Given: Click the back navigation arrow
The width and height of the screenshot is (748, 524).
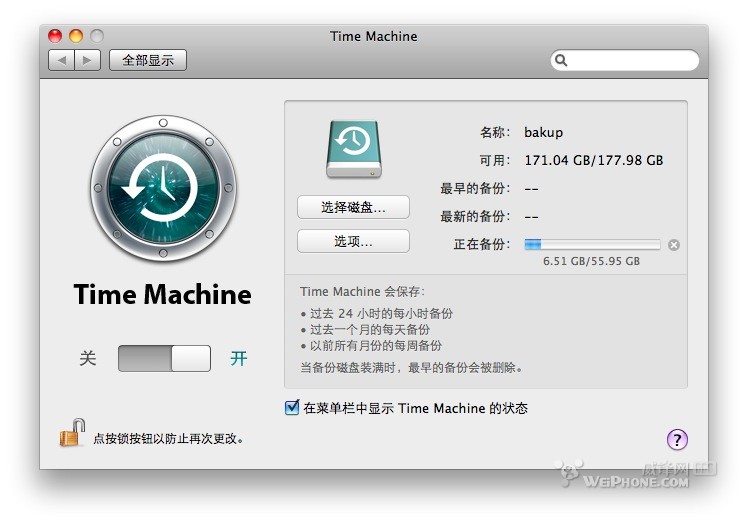Looking at the screenshot, I should click(x=62, y=60).
